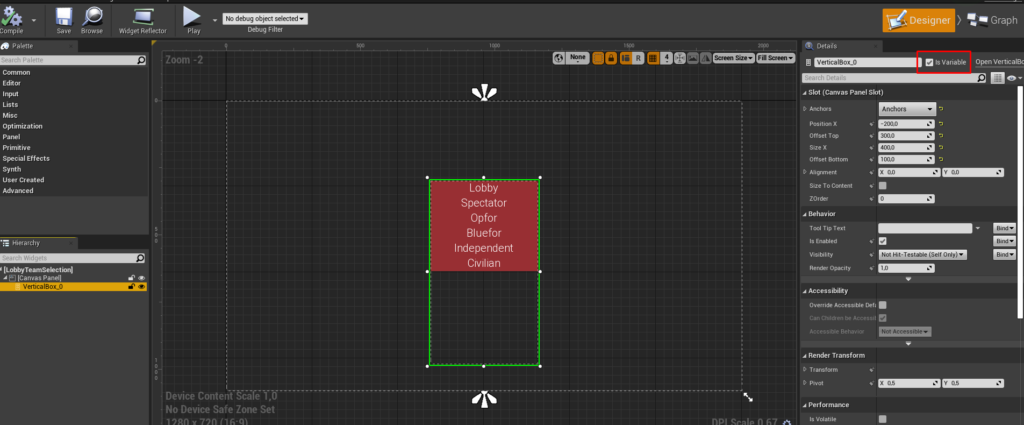Screen dimensions: 1024x425
Task: Open the Visibility Not Hit-Testable dropdown
Action: pyautogui.click(x=923, y=255)
